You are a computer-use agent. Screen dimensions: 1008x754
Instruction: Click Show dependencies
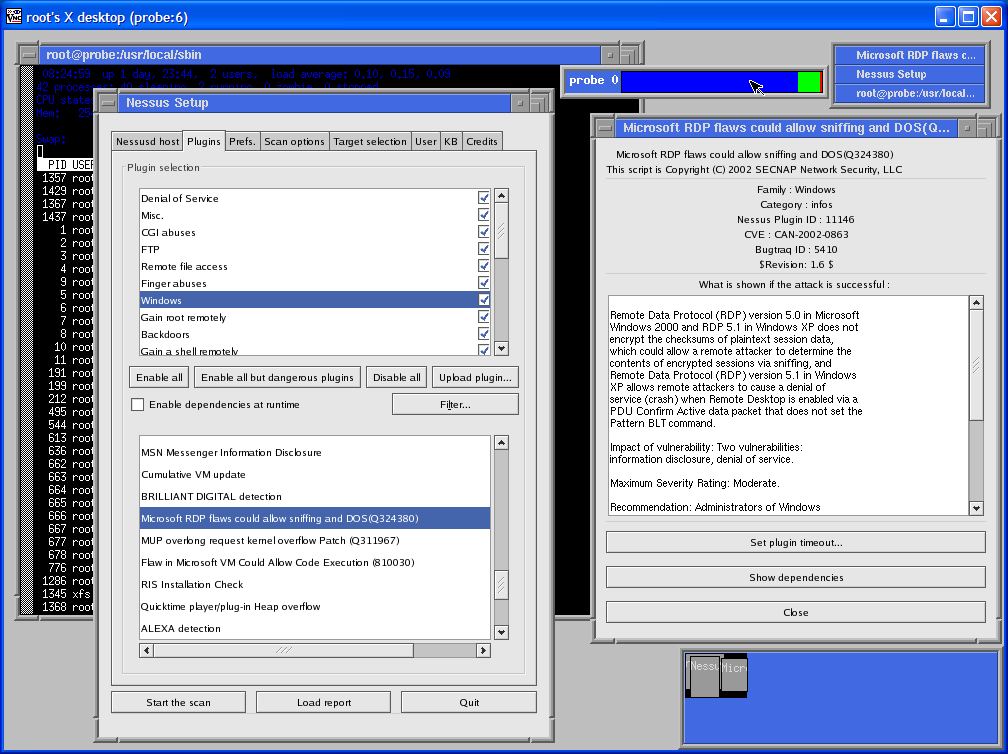tap(796, 577)
